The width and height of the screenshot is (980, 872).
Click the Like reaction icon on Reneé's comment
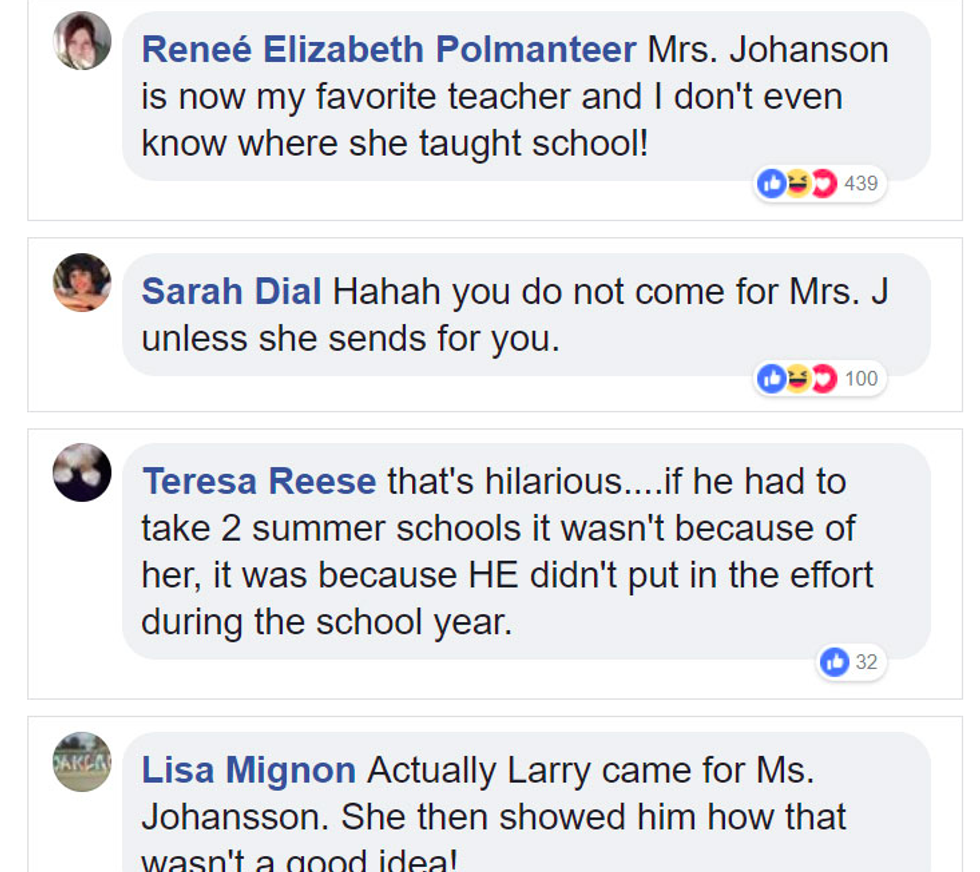[772, 183]
